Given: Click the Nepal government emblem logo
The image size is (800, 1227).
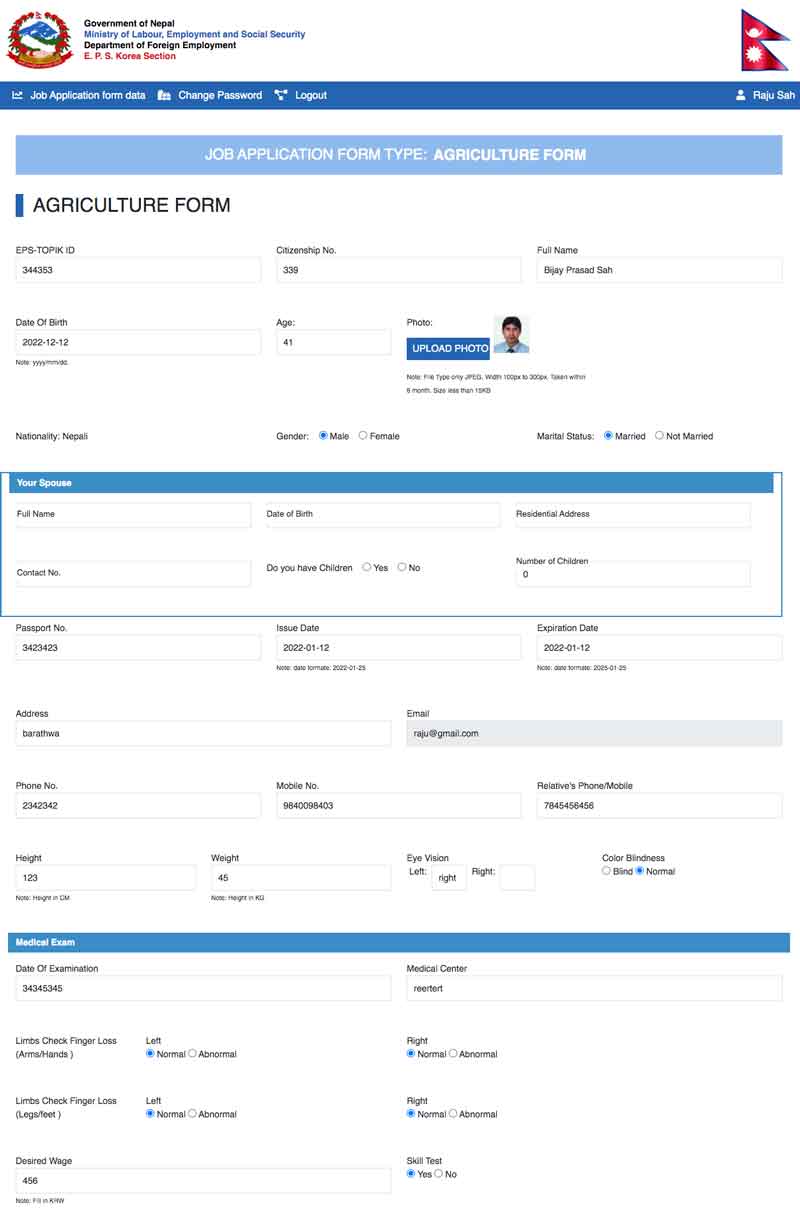Looking at the screenshot, I should point(40,40).
